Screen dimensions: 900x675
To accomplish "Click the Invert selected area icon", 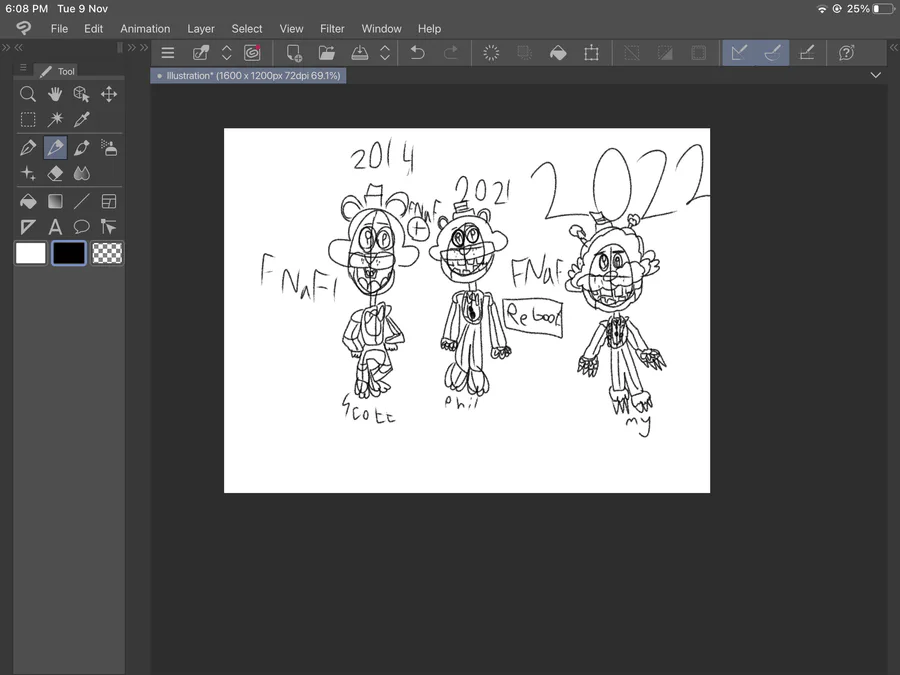I will pyautogui.click(x=665, y=53).
